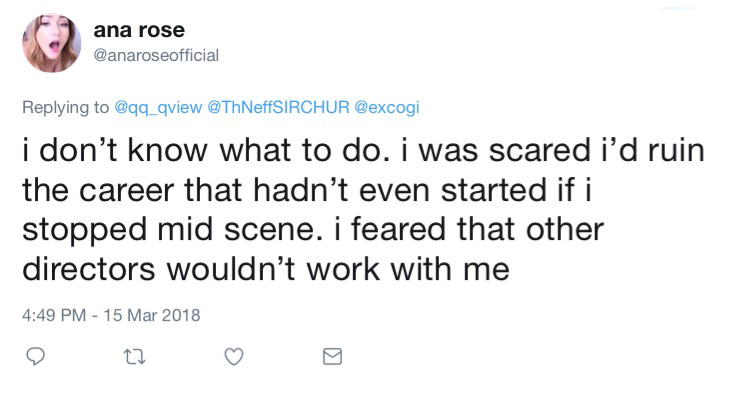The image size is (729, 398).
Task: Click the line 'directors wouldn't work with me'
Action: (266, 269)
